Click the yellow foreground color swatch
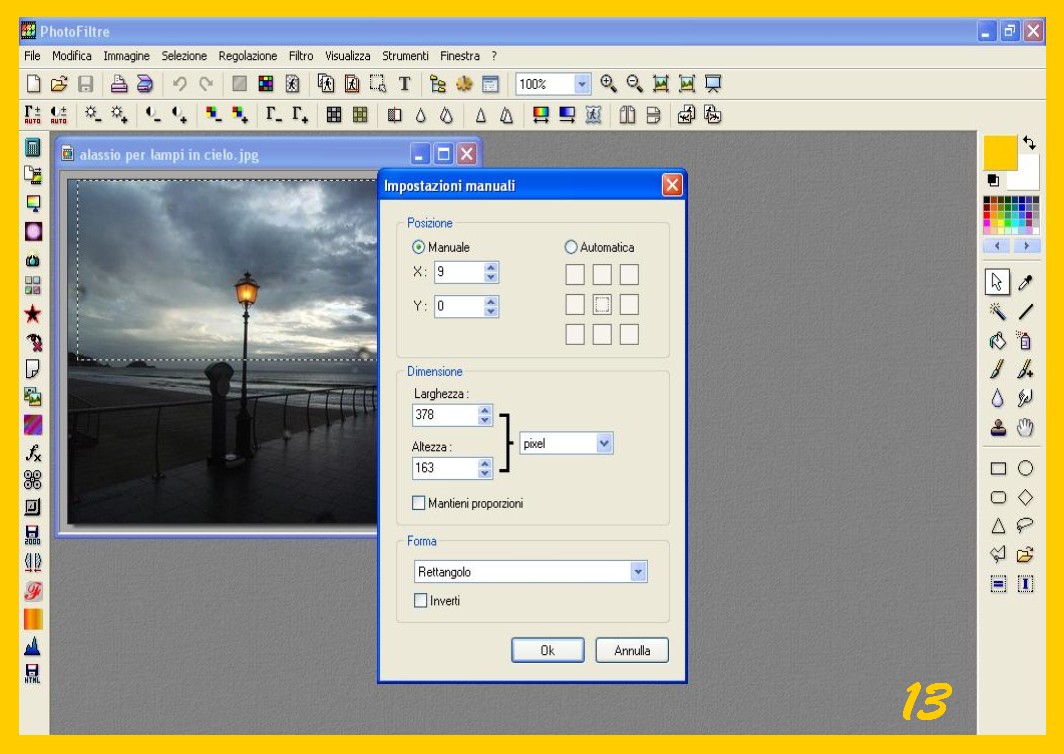 [x=1000, y=153]
